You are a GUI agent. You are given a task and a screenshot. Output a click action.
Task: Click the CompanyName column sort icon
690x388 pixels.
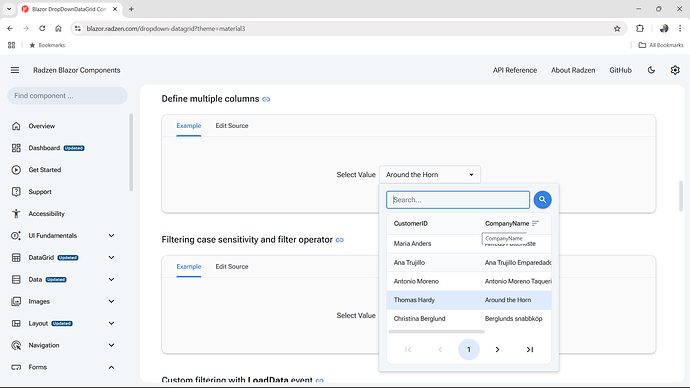point(535,223)
